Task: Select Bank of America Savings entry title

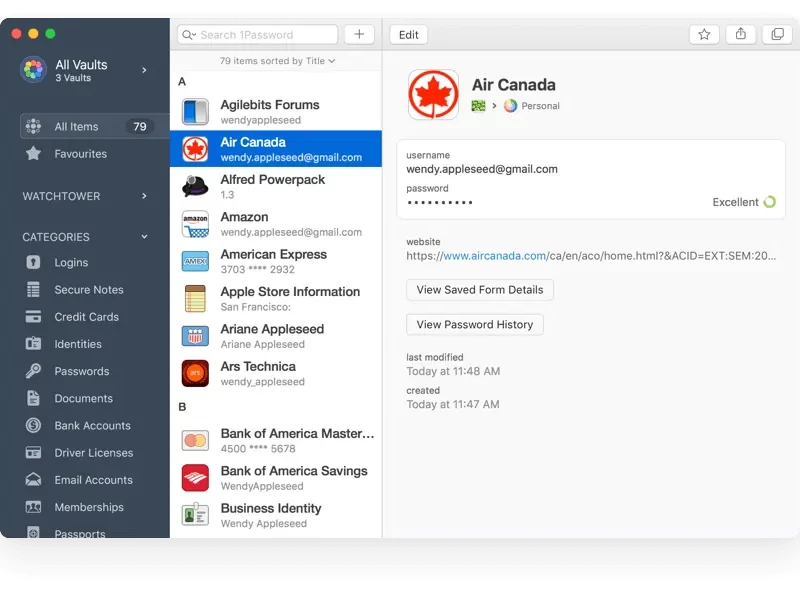Action: click(x=294, y=471)
